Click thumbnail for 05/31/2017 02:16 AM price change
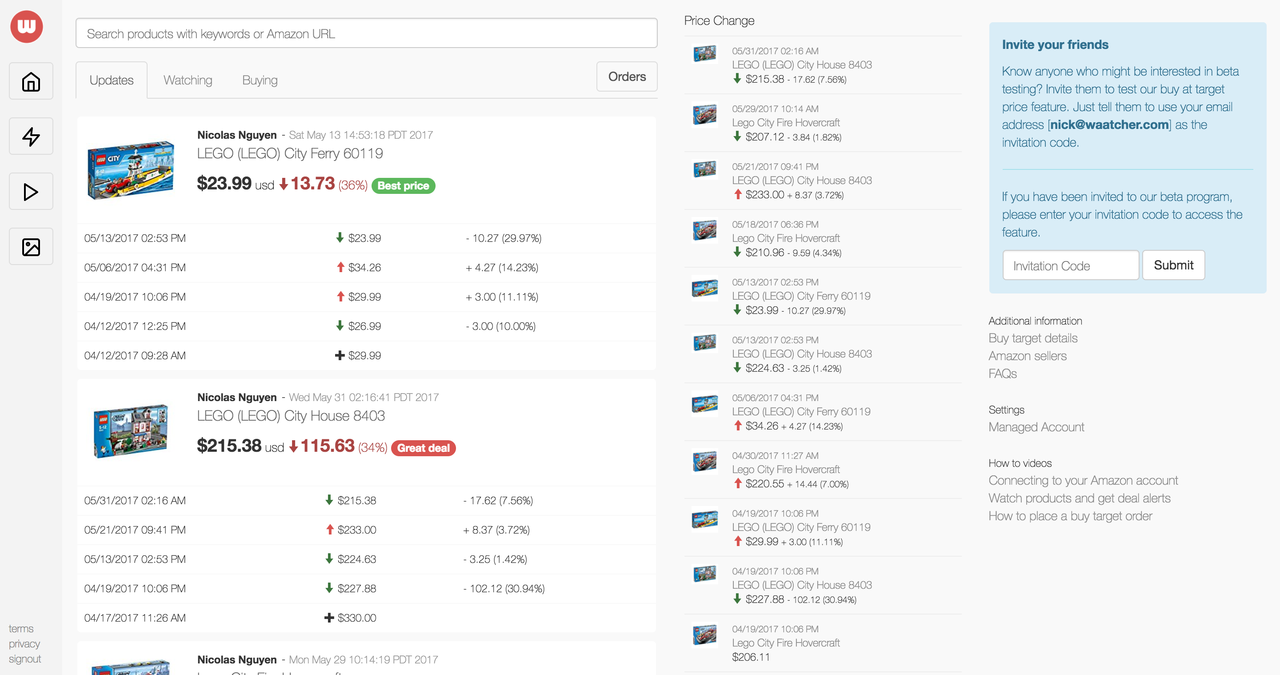 (705, 54)
